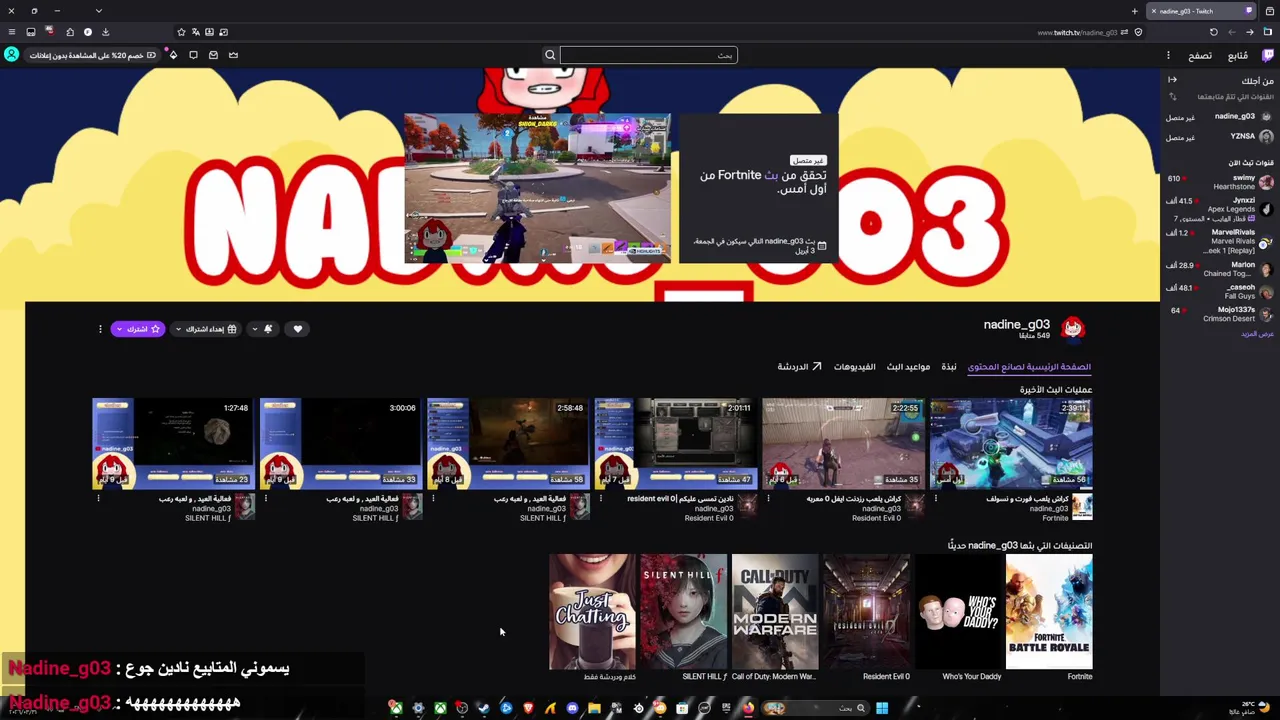Open the 1:27:48 SILENT HILL broadcast thumbnail
This screenshot has width=1280, height=720.
click(x=173, y=444)
